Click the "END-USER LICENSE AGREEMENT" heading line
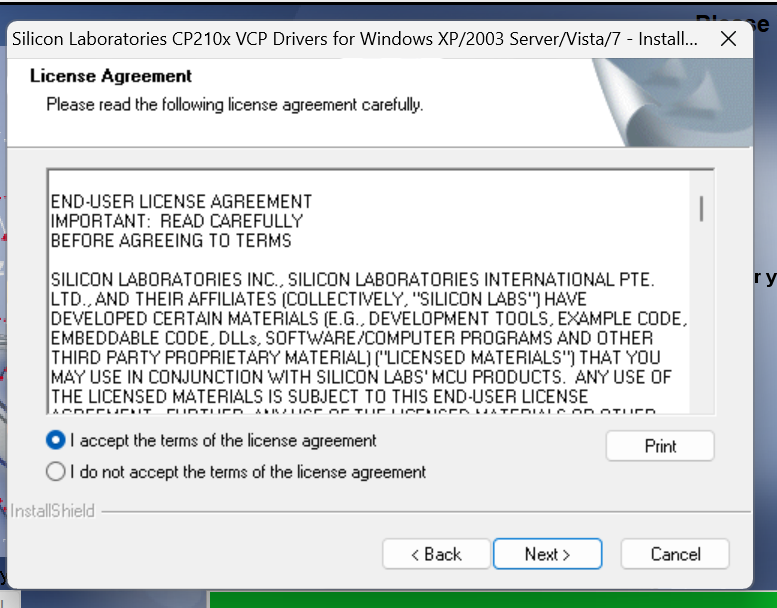 pos(181,202)
